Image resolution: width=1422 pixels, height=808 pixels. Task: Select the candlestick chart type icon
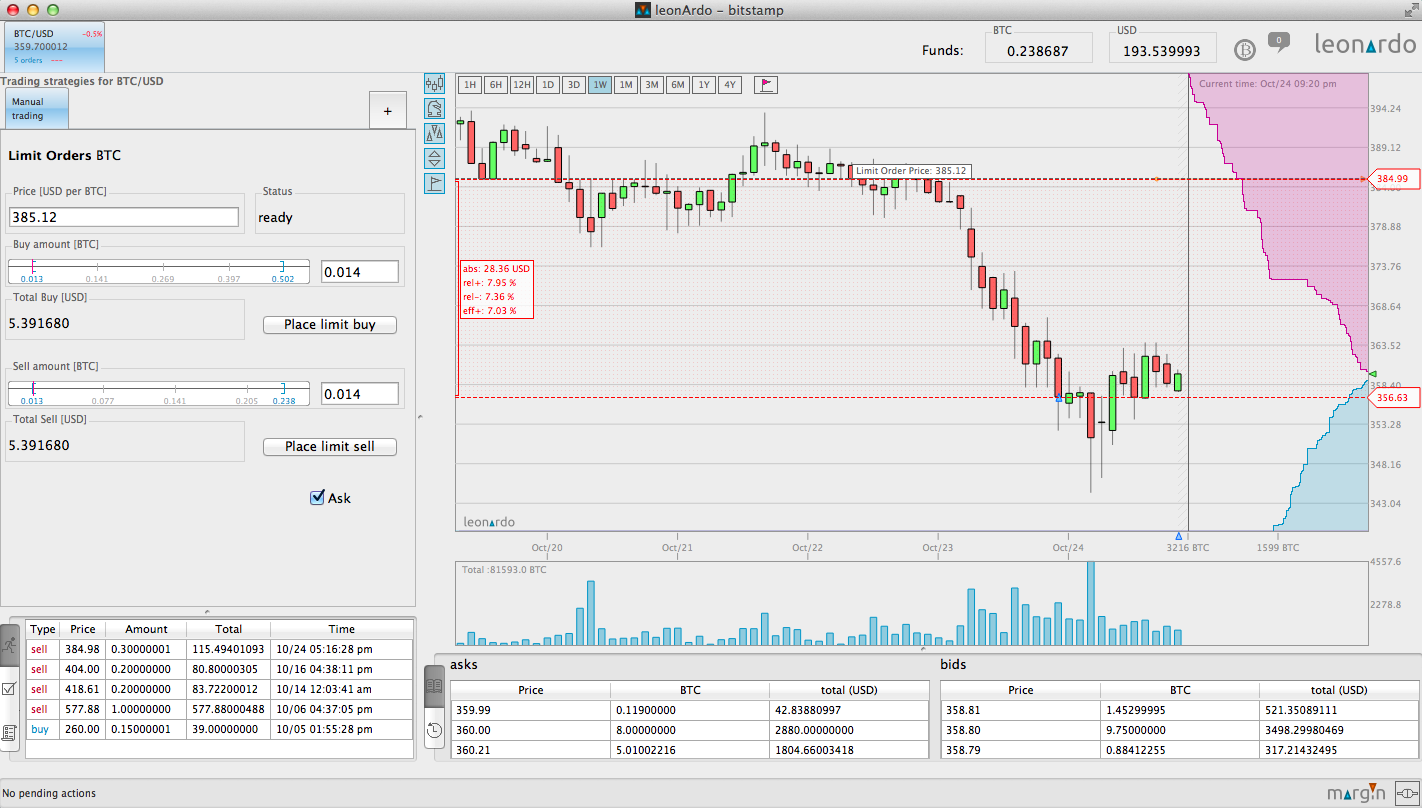click(434, 83)
